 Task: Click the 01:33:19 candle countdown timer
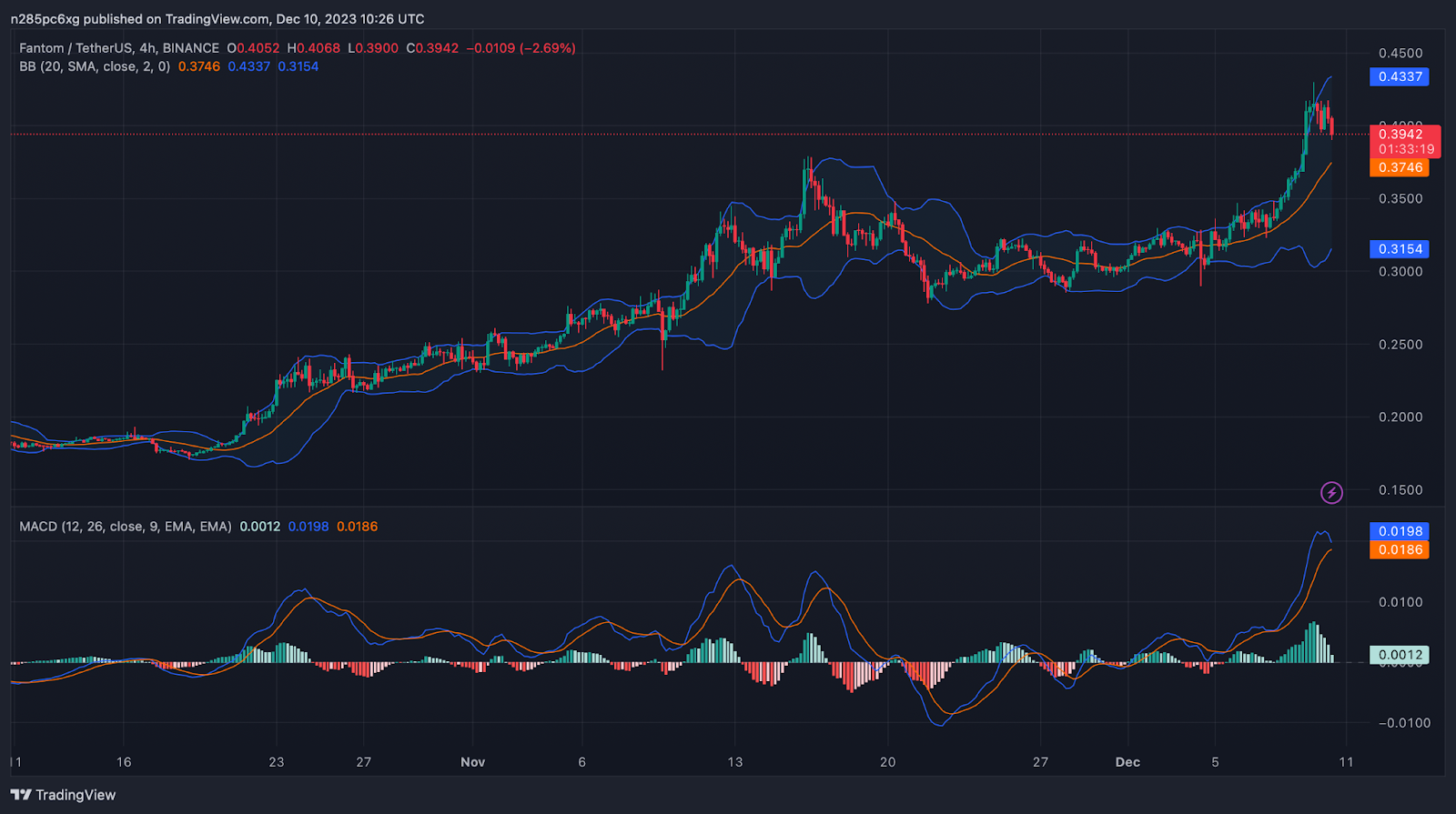[x=1406, y=149]
